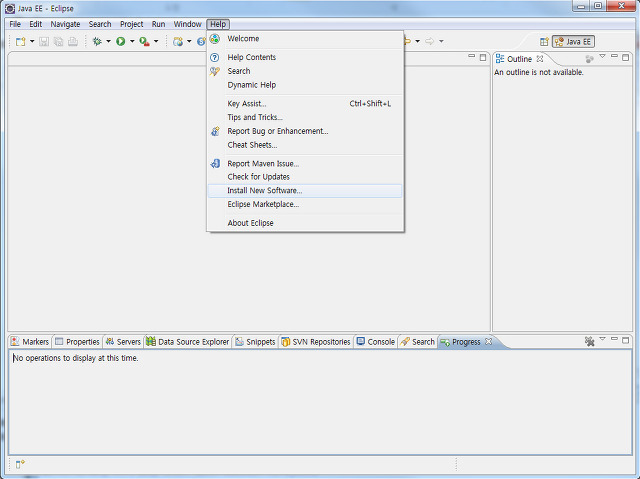Screen dimensions: 640x479
Task: Choose Report Maven Issue... menu entry
Action: [x=305, y=164]
